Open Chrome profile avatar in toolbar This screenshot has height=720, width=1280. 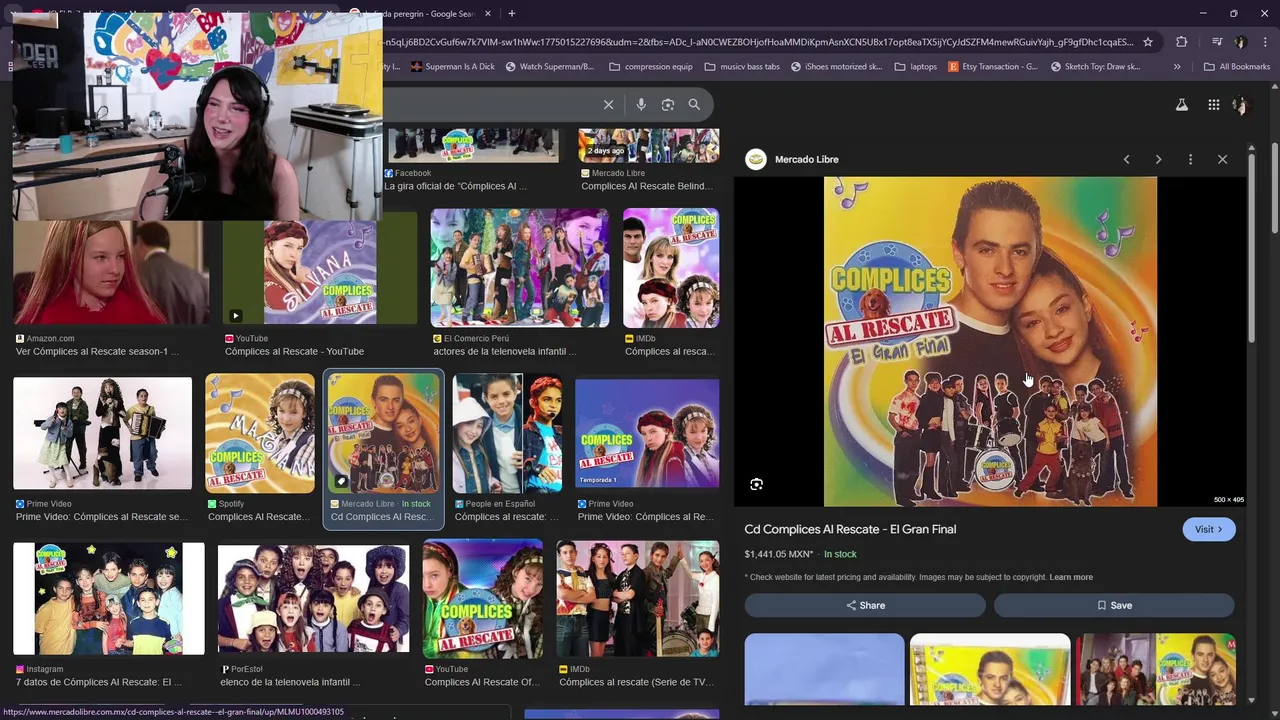point(1240,42)
